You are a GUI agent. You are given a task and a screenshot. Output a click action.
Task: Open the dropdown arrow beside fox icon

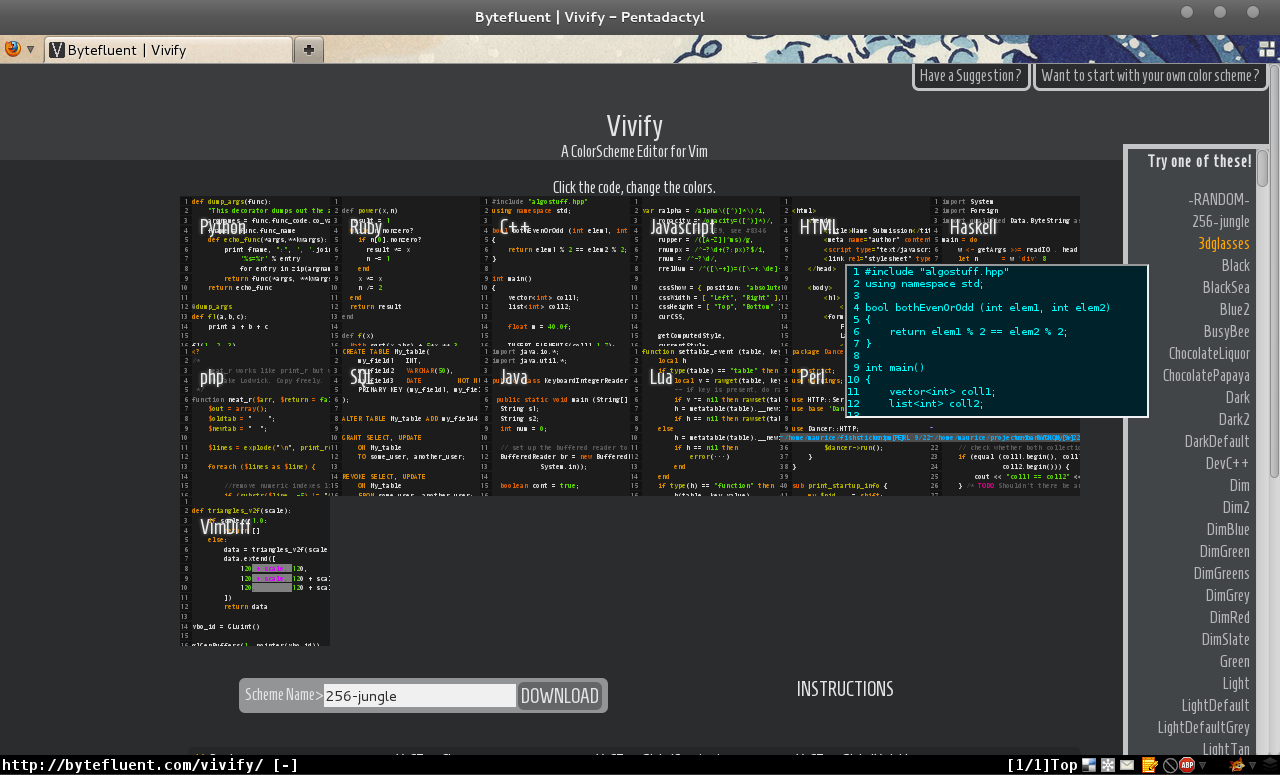coord(1252,766)
